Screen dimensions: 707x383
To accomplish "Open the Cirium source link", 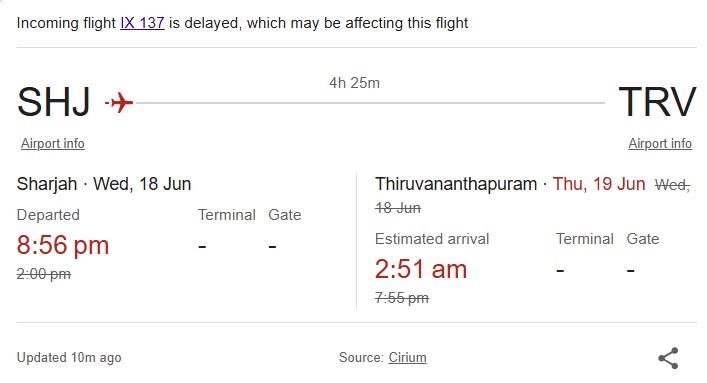I will click(x=408, y=357).
